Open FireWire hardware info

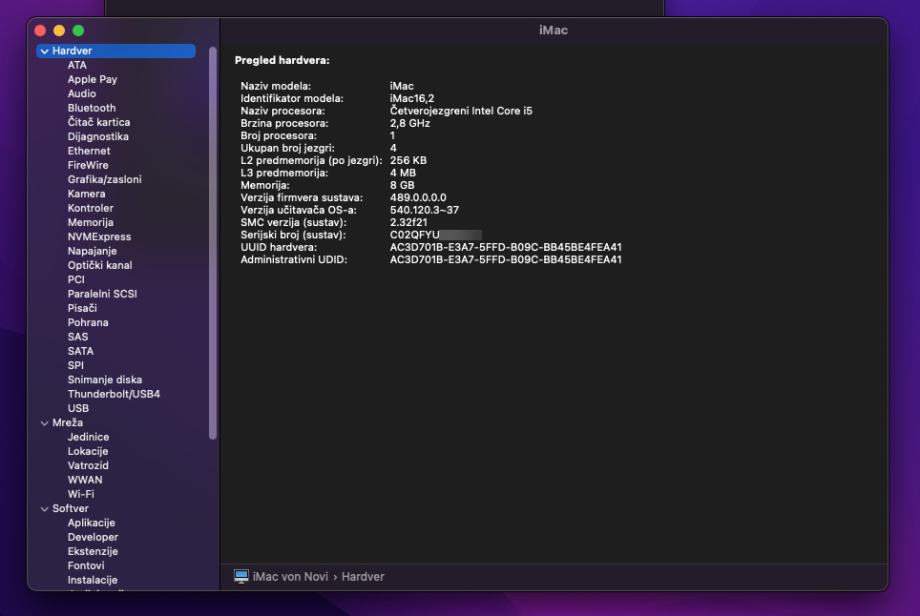click(88, 165)
